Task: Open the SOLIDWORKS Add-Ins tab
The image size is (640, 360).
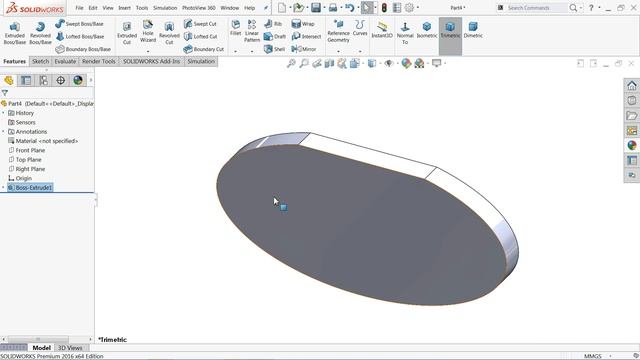Action: click(x=151, y=61)
